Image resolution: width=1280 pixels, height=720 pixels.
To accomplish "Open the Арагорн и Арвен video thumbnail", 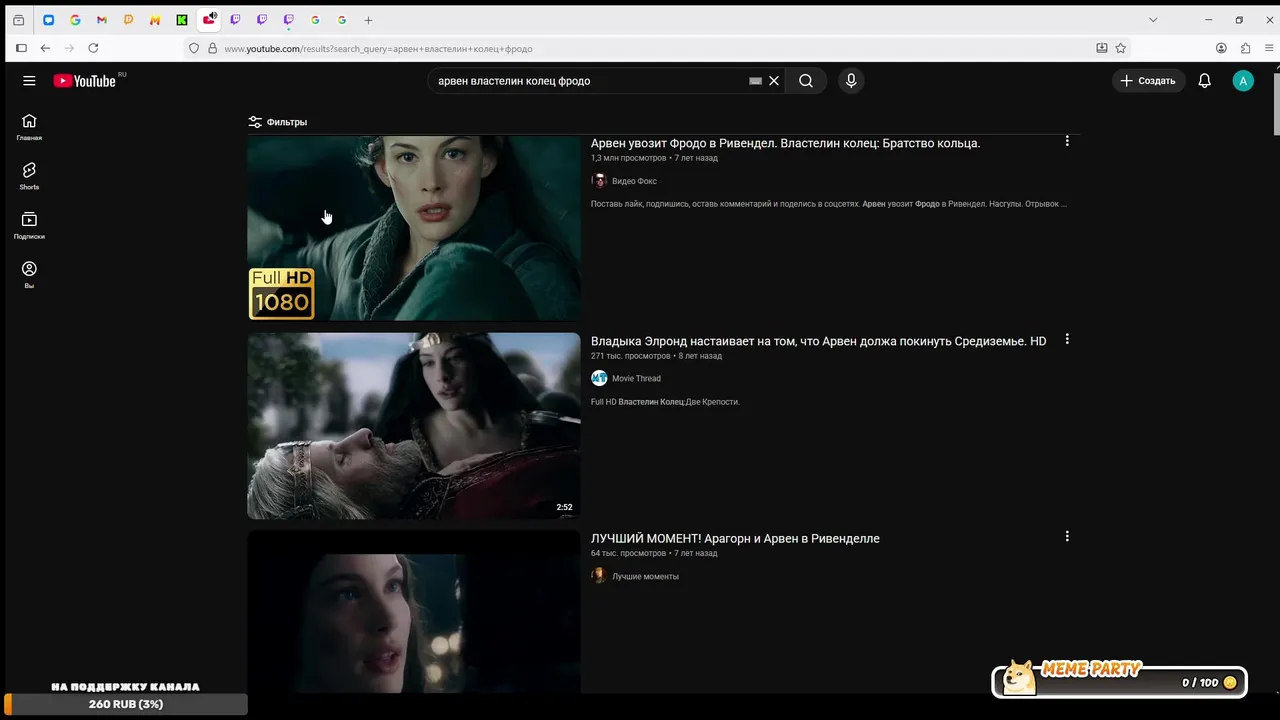I will pyautogui.click(x=414, y=612).
